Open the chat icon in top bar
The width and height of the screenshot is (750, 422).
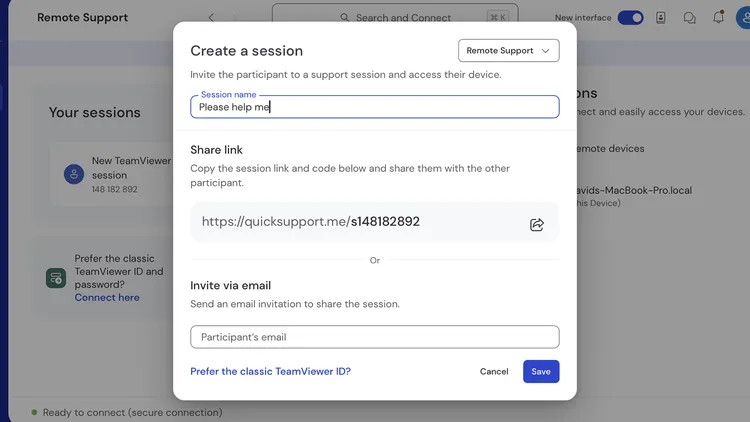pyautogui.click(x=690, y=18)
